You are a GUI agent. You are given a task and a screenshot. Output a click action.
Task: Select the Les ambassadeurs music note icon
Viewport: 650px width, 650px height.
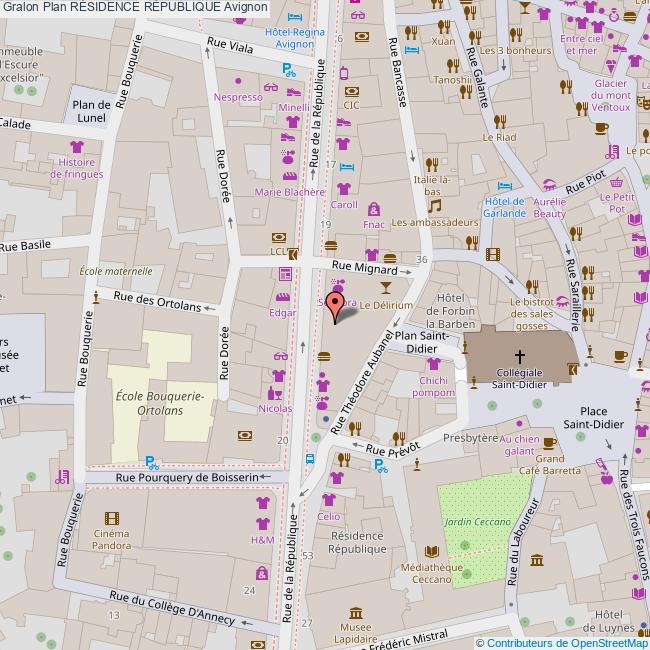pyautogui.click(x=434, y=206)
